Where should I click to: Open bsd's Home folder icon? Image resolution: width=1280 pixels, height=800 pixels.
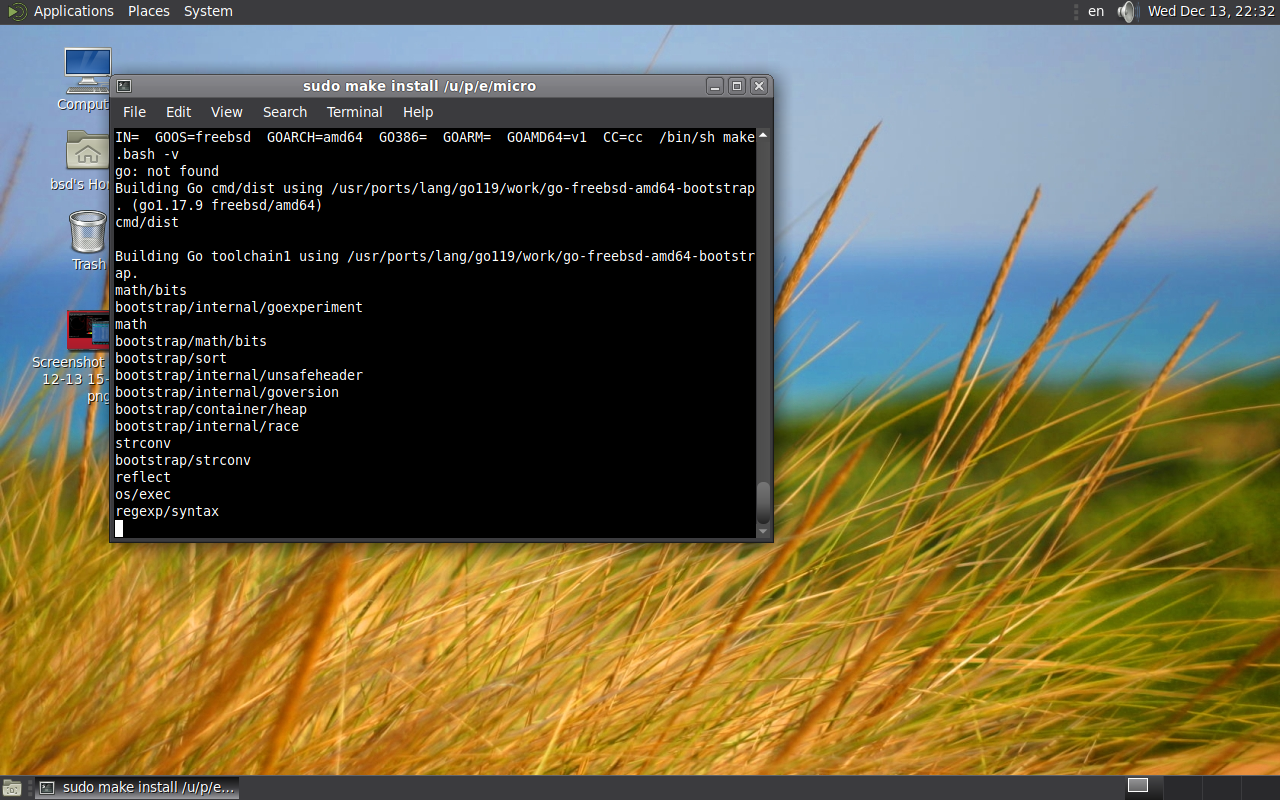87,149
